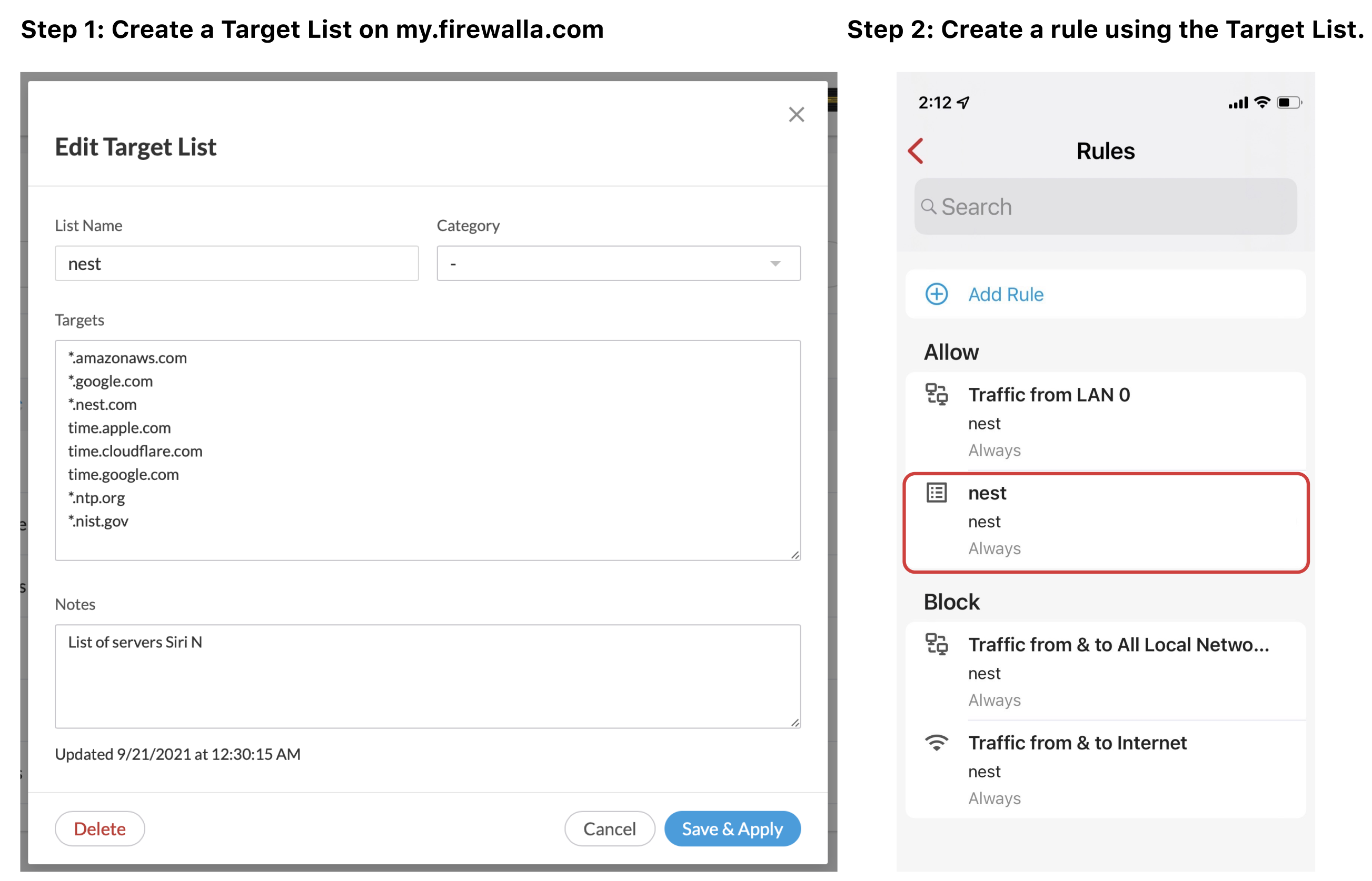Viewport: 1372px width, 881px height.
Task: Tap the magnifier icon in the Search bar
Action: tap(929, 206)
